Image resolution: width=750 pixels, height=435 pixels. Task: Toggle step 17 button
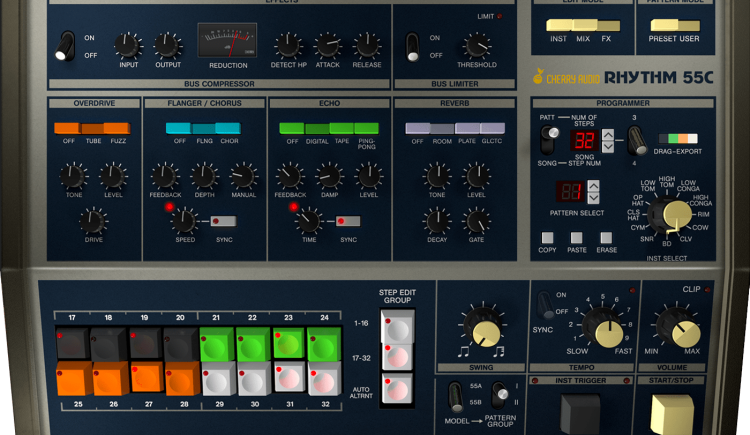[72, 344]
